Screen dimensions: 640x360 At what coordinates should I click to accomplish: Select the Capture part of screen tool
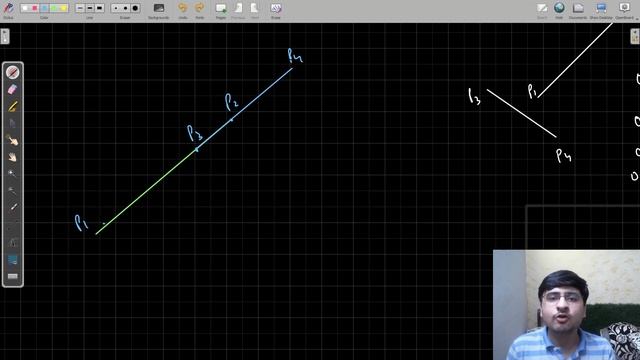13,260
